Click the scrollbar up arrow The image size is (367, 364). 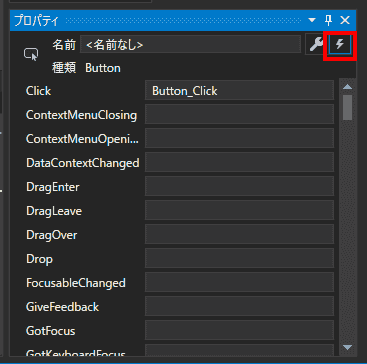click(x=348, y=86)
